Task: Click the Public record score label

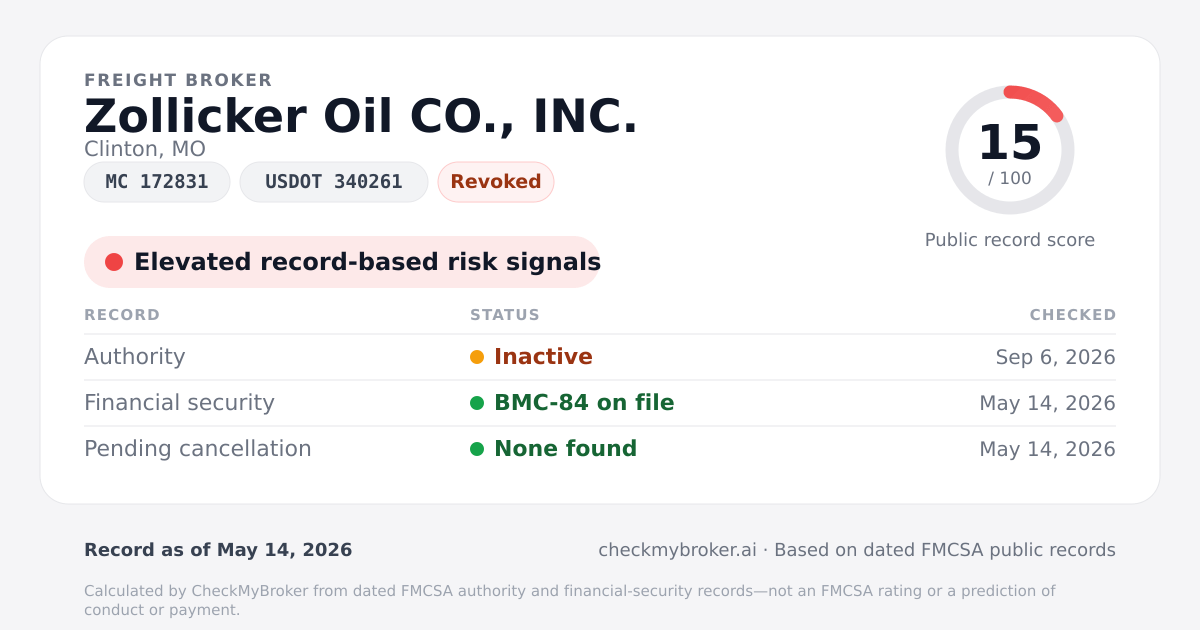Action: point(1010,240)
